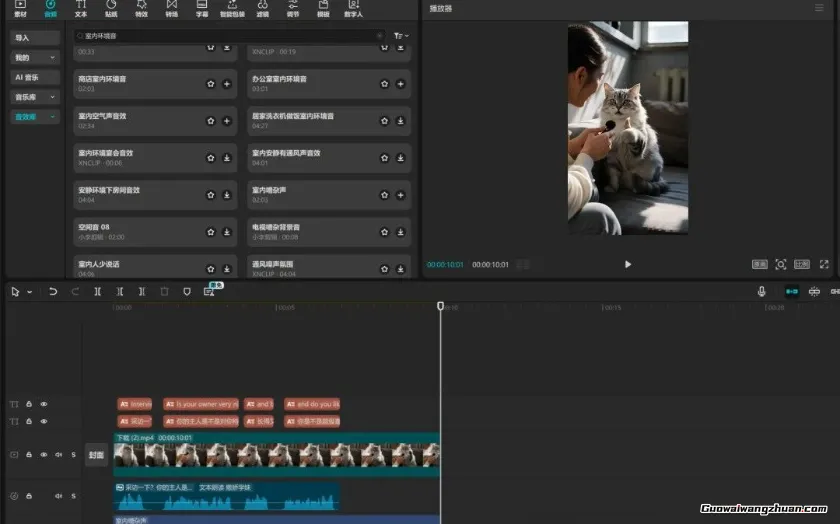Favorite the 商店室内环境音 sound

click(x=211, y=84)
